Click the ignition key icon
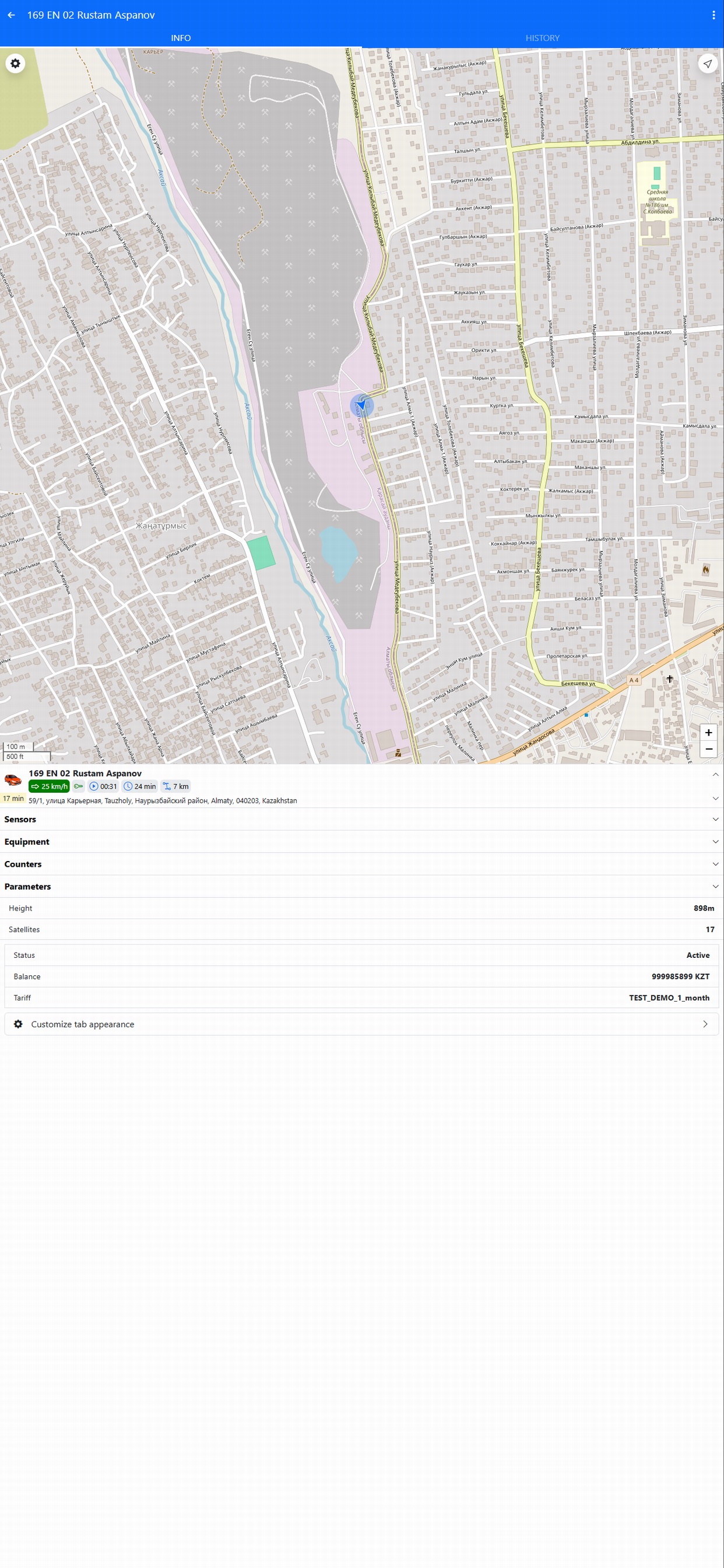Viewport: 724px width, 1568px height. pyautogui.click(x=79, y=786)
